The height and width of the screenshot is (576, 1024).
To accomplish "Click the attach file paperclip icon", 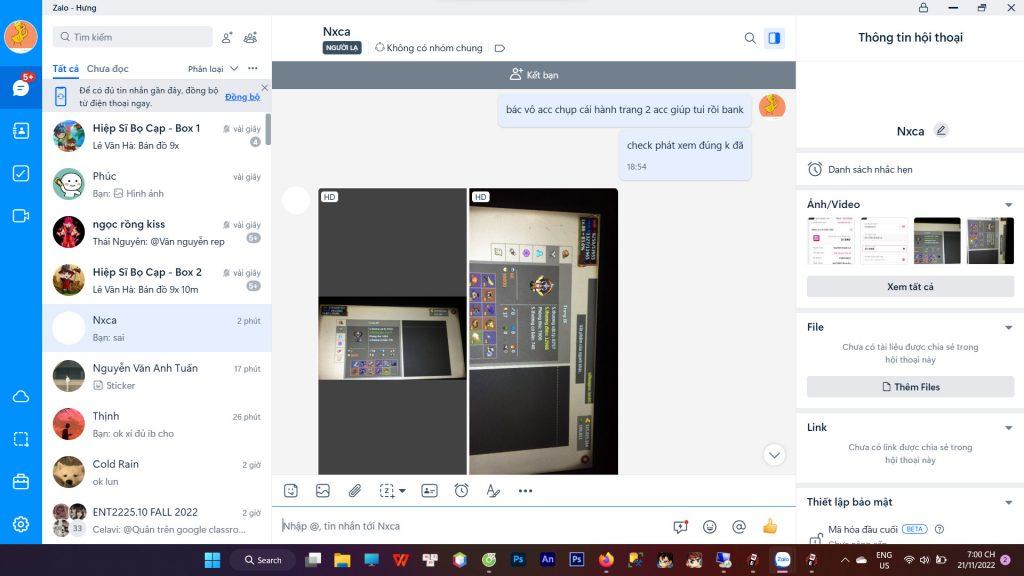I will pos(355,490).
